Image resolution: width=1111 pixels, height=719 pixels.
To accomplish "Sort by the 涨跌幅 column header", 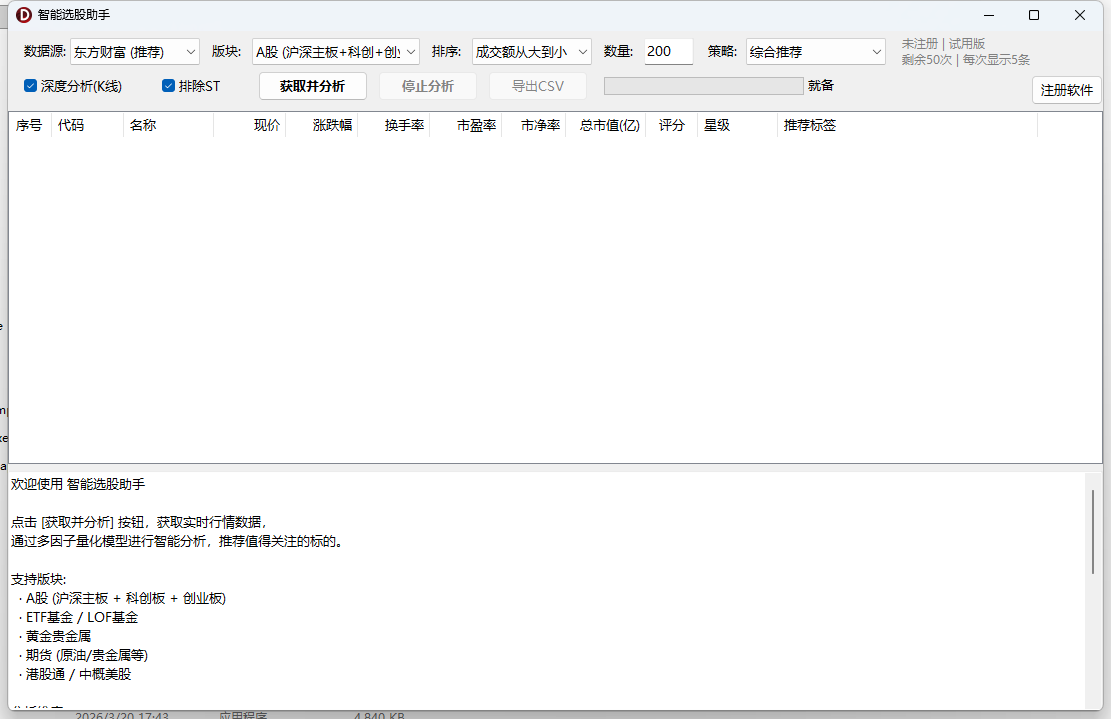I will tap(322, 125).
